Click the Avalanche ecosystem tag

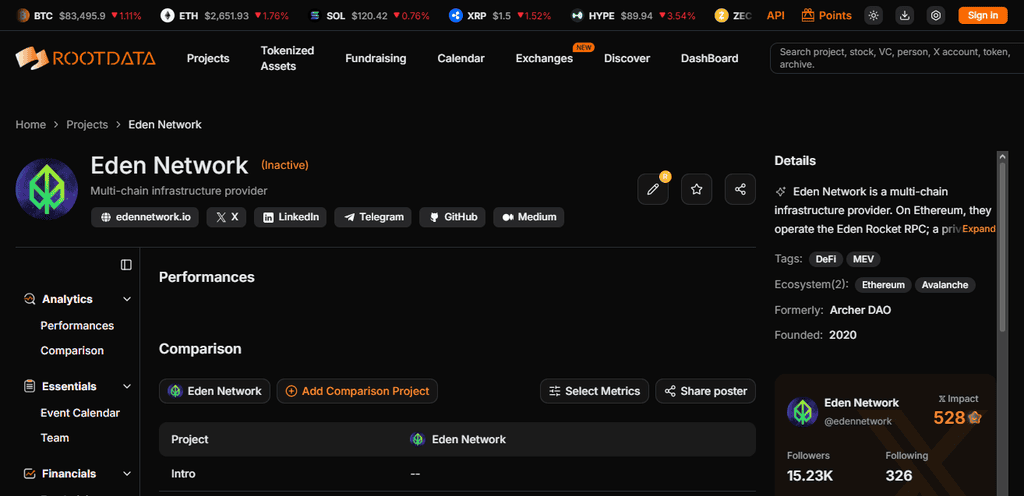coord(945,285)
